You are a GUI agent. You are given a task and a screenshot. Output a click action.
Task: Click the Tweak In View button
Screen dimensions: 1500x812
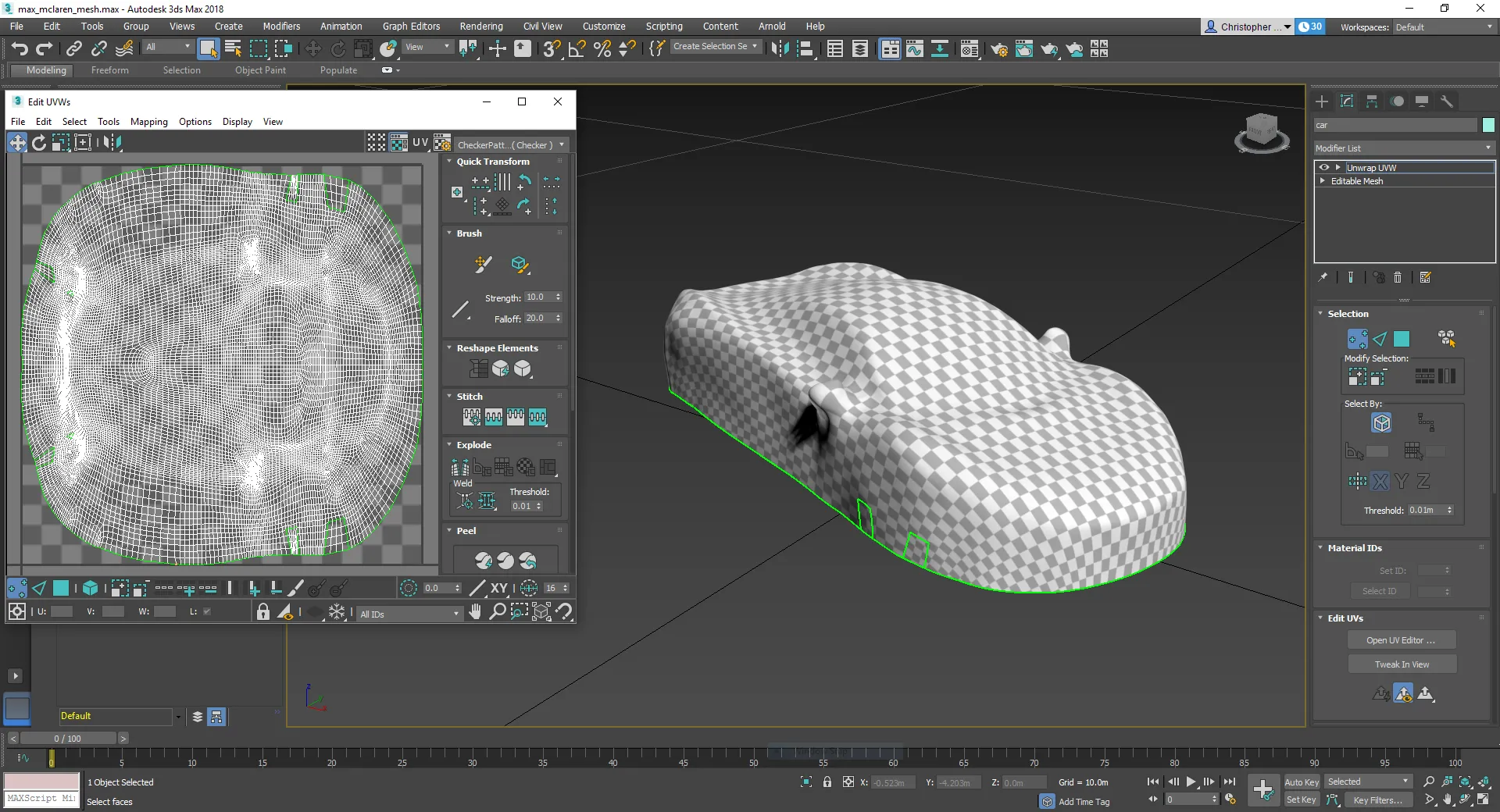pos(1401,664)
